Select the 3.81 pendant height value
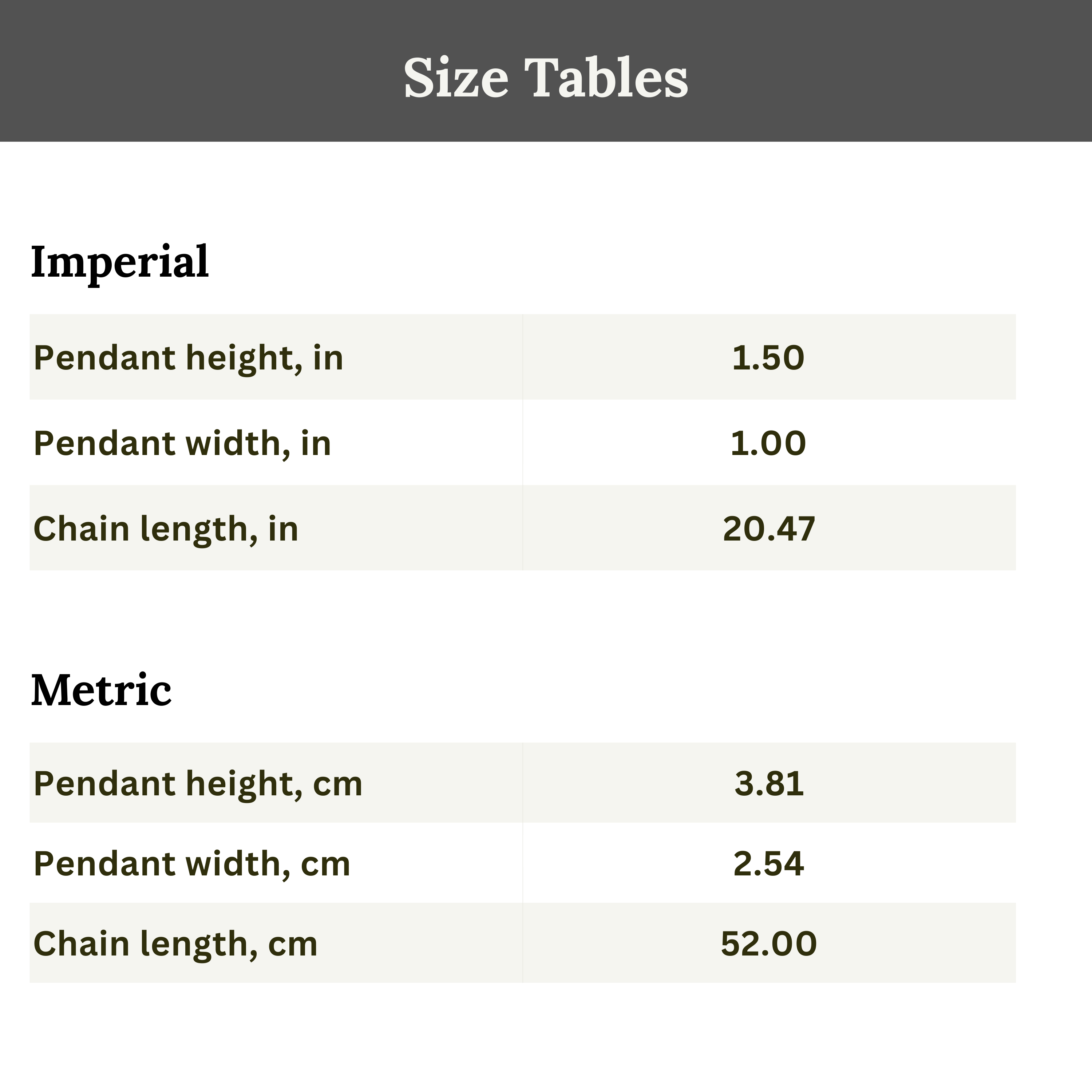 coord(769,783)
